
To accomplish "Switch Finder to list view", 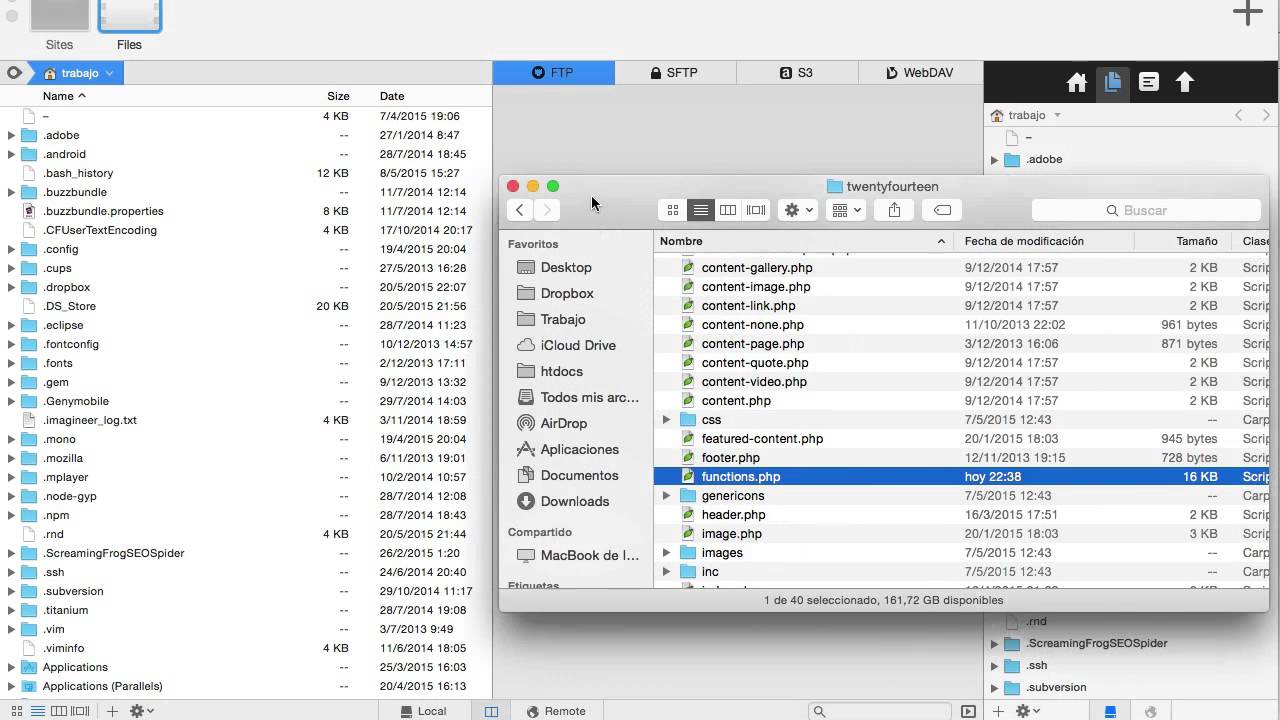I will click(x=701, y=210).
